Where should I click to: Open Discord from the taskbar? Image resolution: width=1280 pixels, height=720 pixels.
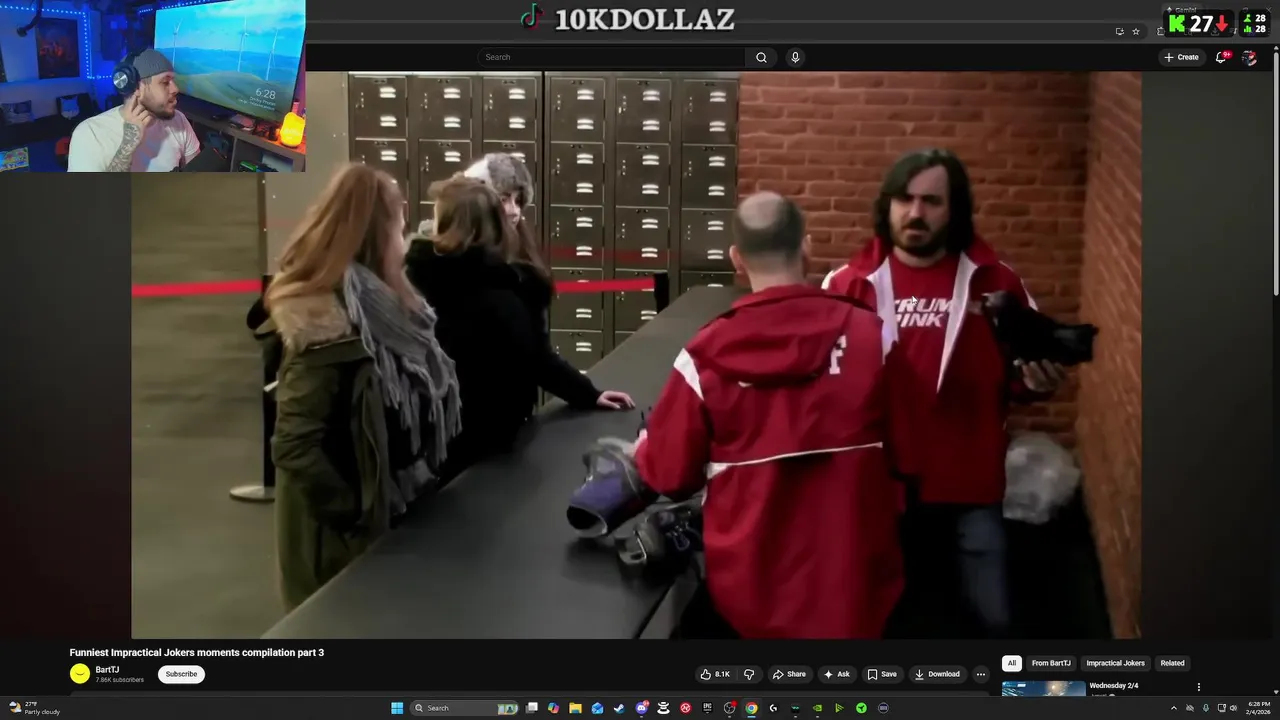pyautogui.click(x=642, y=708)
